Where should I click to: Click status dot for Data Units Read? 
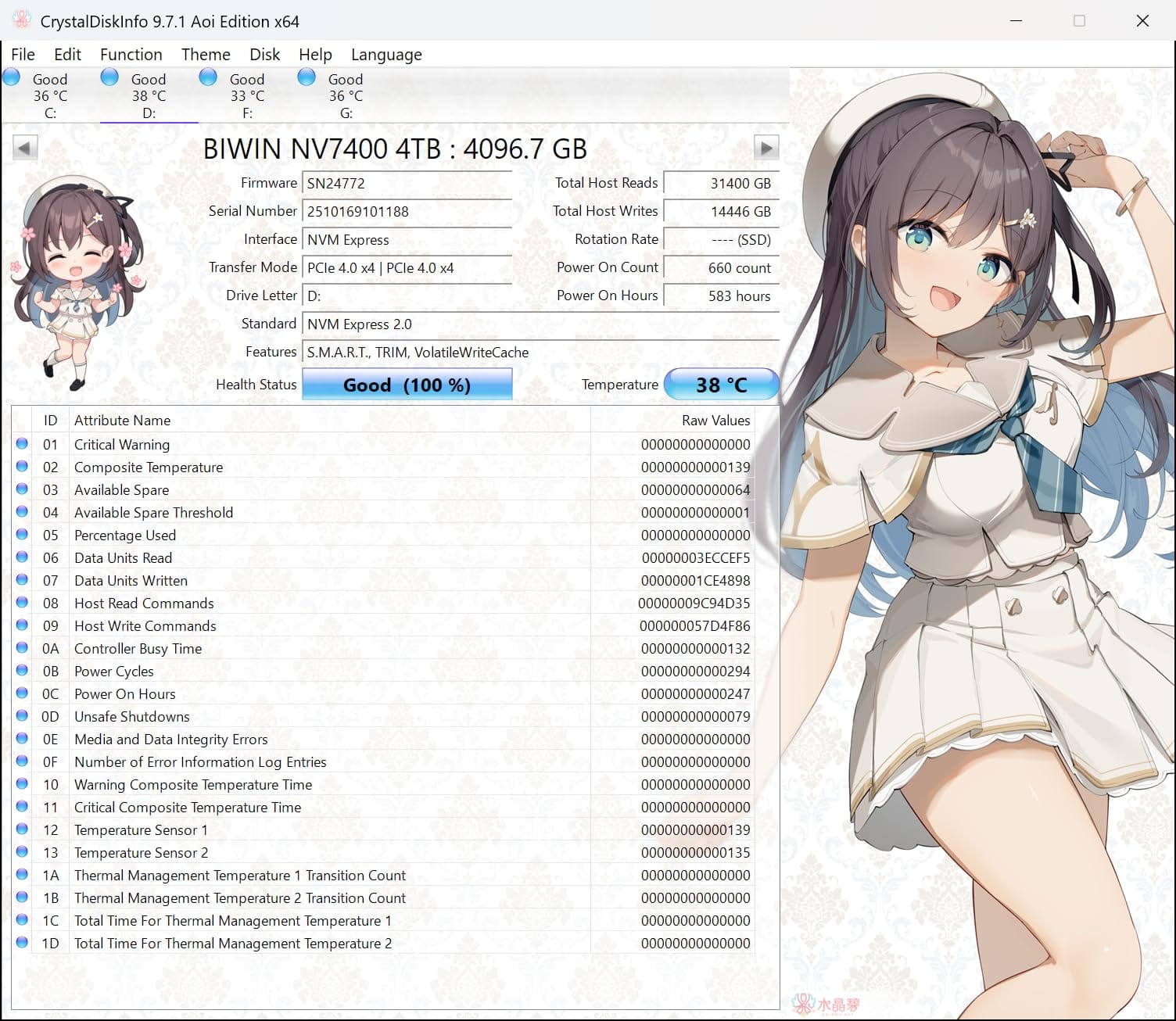[23, 557]
